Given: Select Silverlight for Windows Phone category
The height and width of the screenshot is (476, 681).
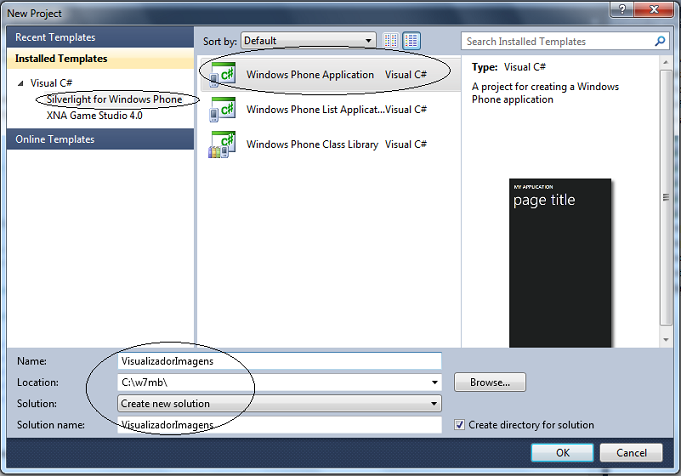Looking at the screenshot, I should pos(114,99).
